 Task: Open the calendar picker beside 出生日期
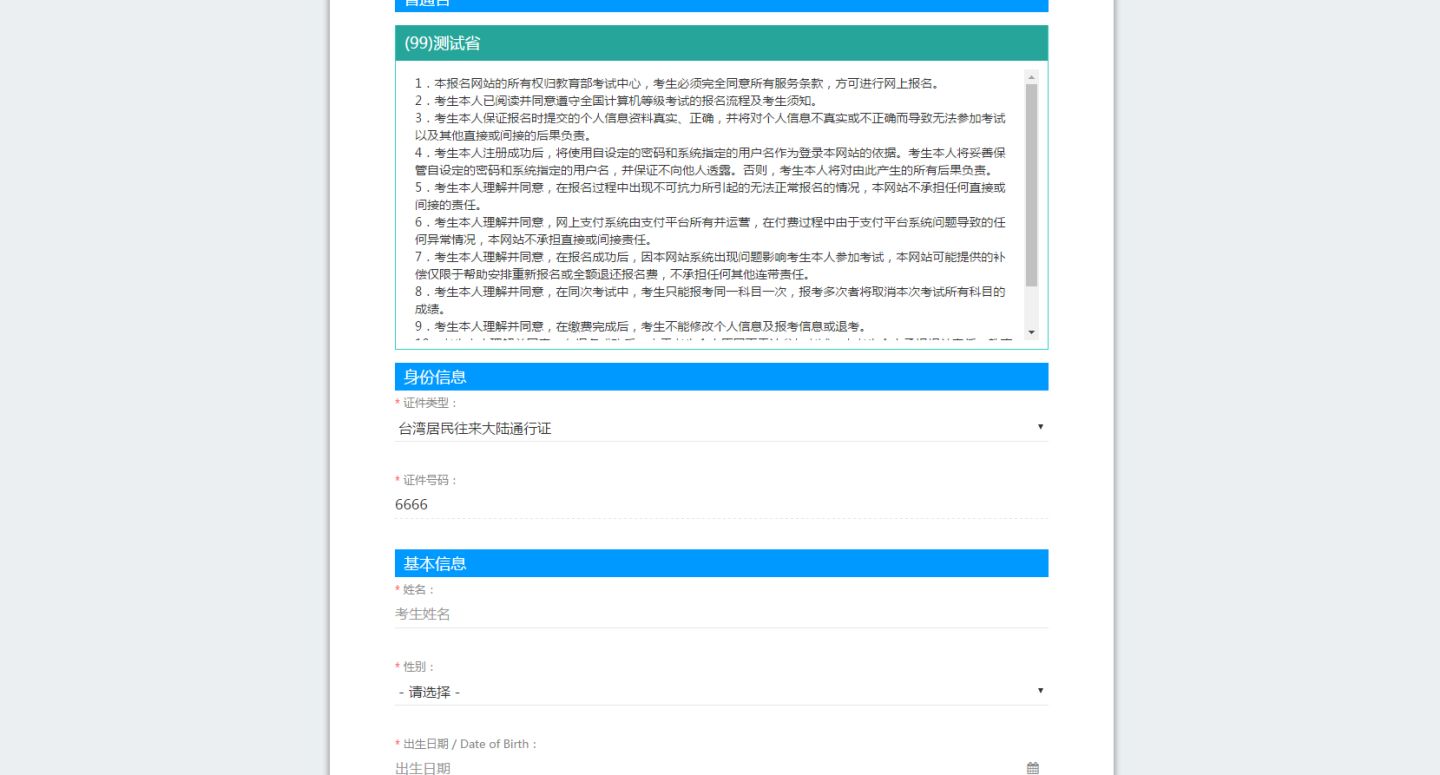[1032, 766]
